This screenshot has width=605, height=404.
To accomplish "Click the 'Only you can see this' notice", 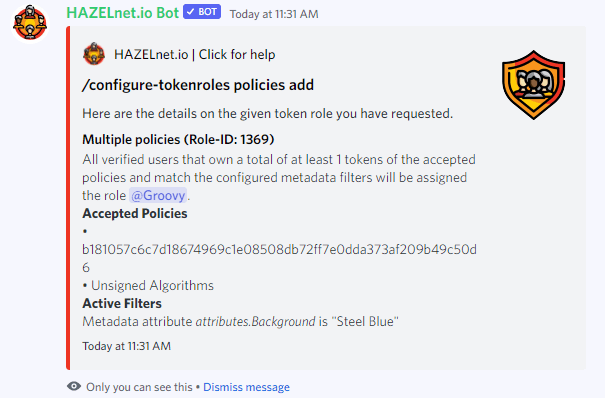I will tap(139, 387).
